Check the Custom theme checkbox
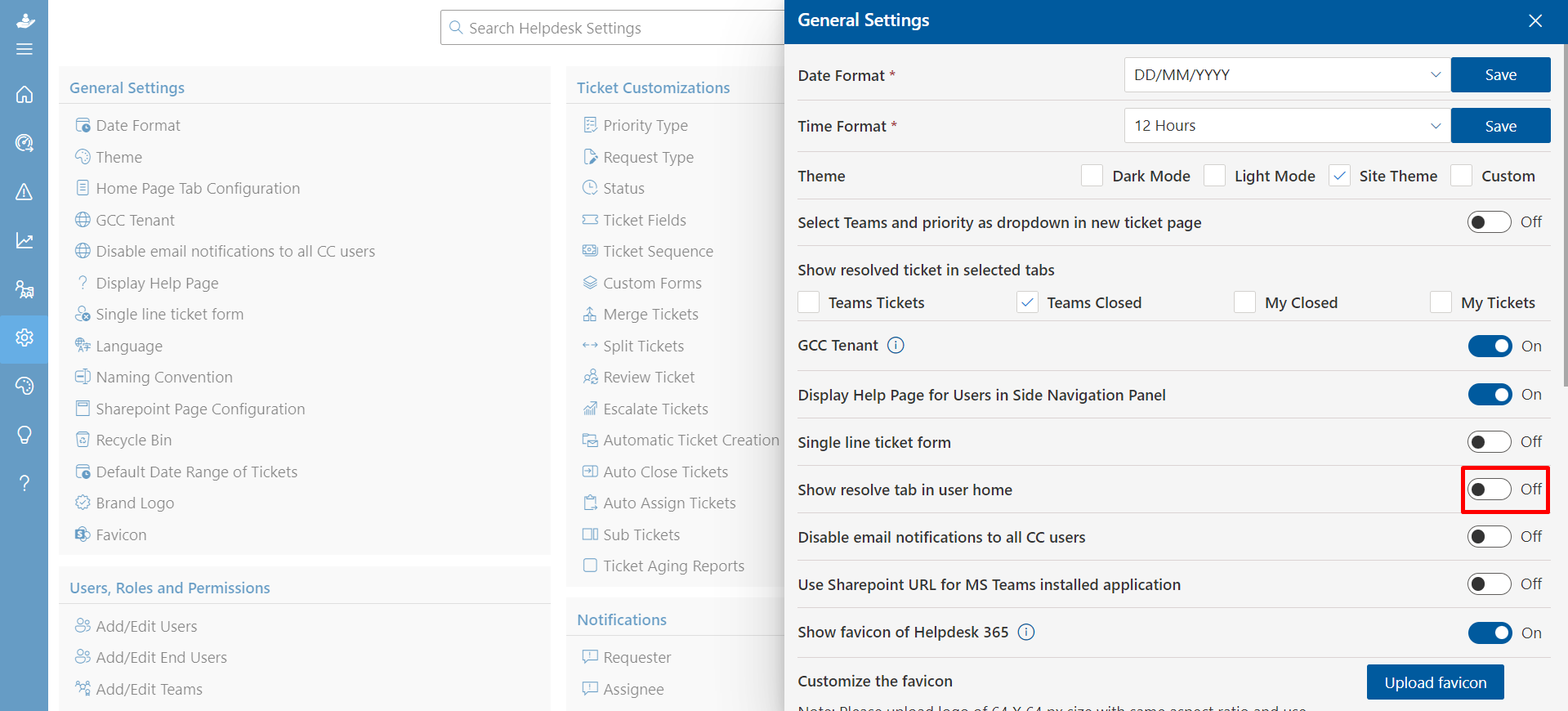This screenshot has width=1568, height=711. pos(1461,176)
